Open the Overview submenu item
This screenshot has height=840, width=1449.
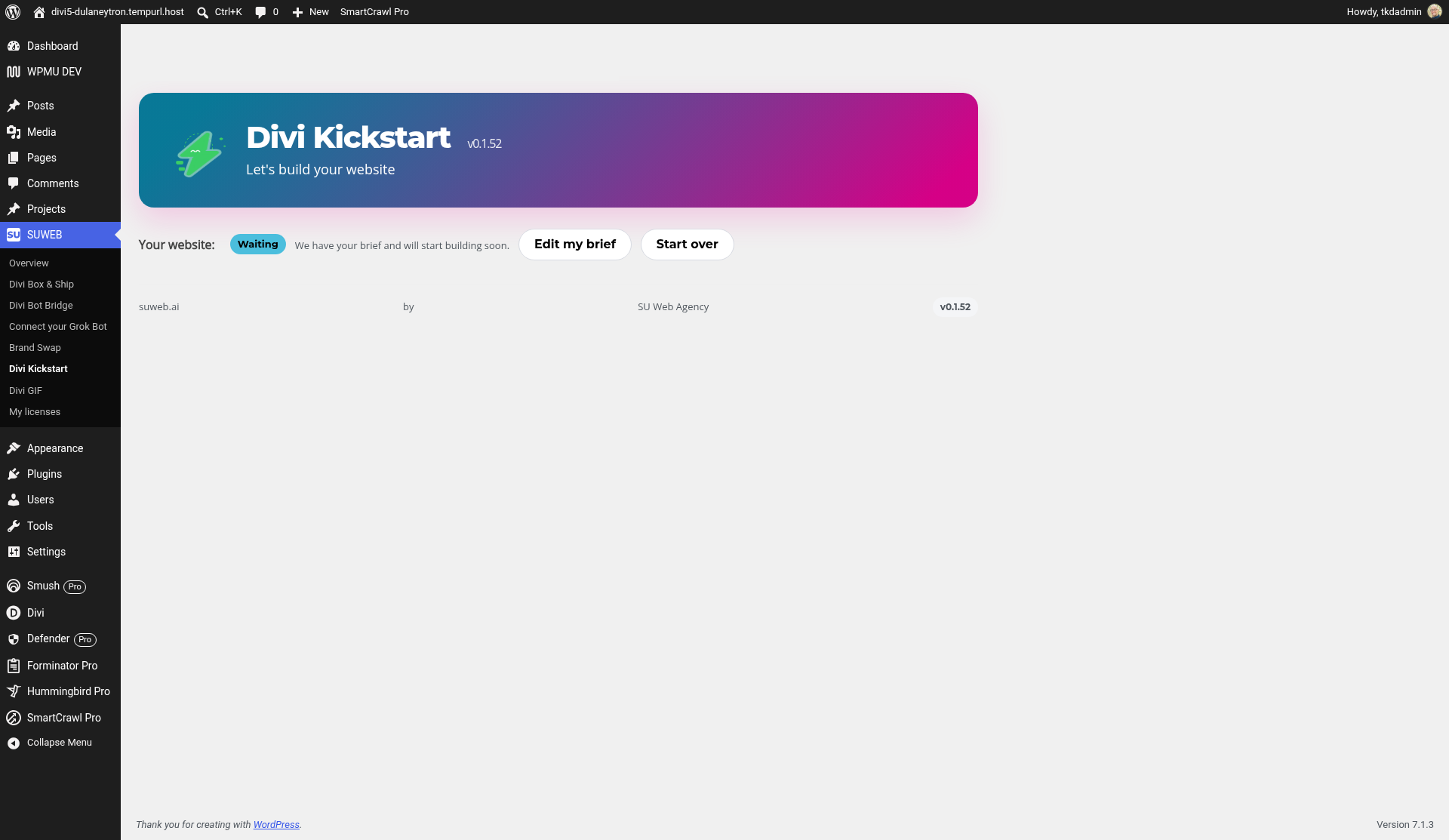click(x=29, y=263)
